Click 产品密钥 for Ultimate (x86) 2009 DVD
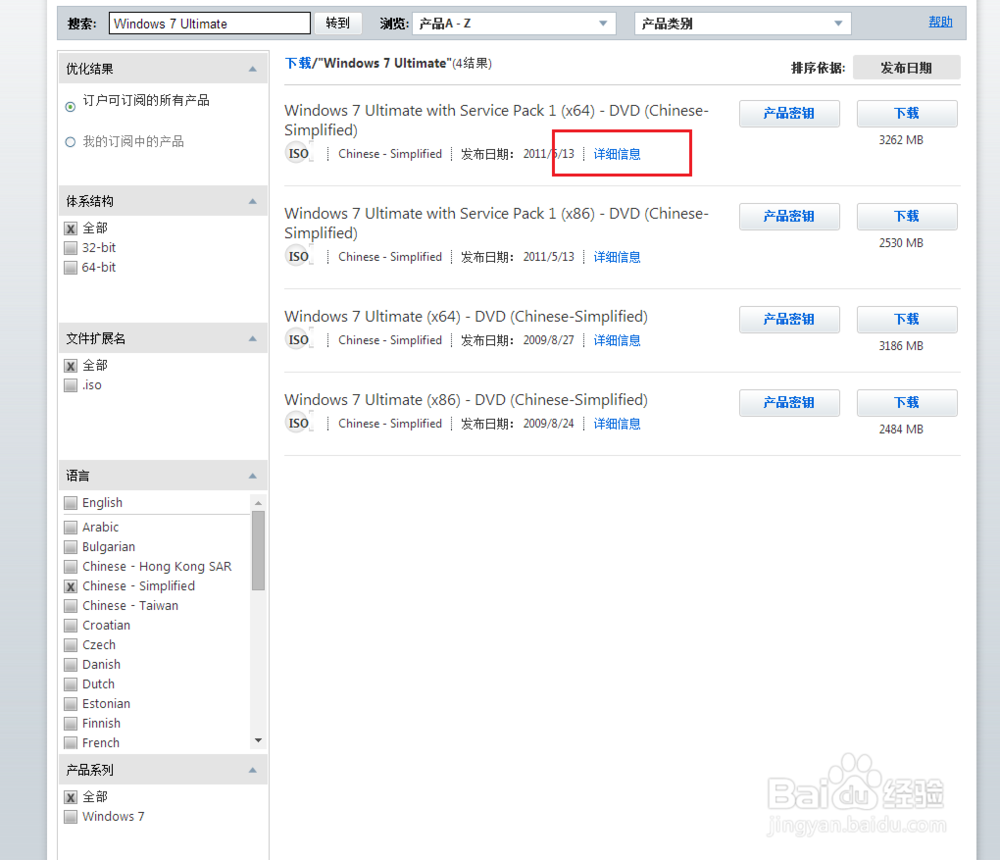The height and width of the screenshot is (860, 1000). 789,403
